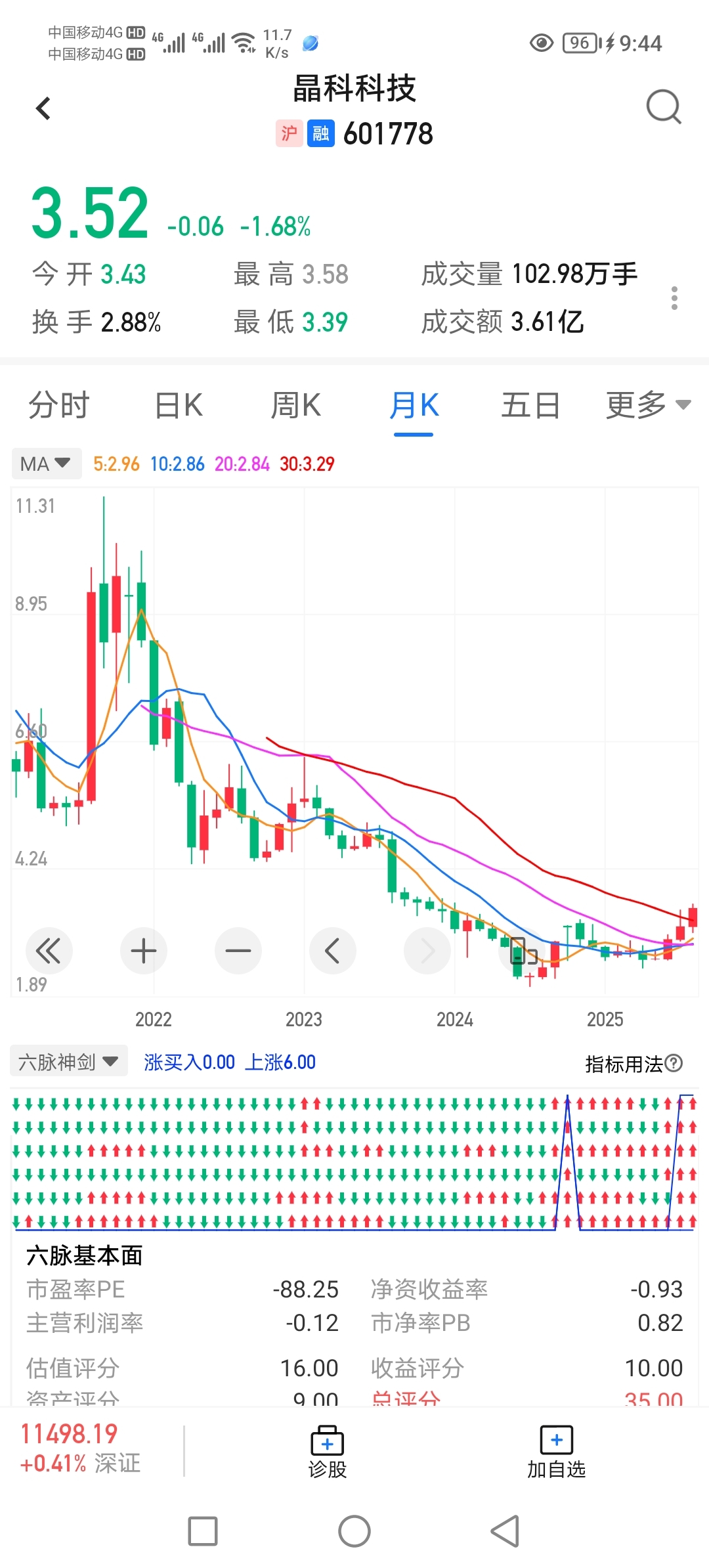709x1568 pixels.
Task: Tap 涨买入0.00 indicator value
Action: tap(189, 1062)
